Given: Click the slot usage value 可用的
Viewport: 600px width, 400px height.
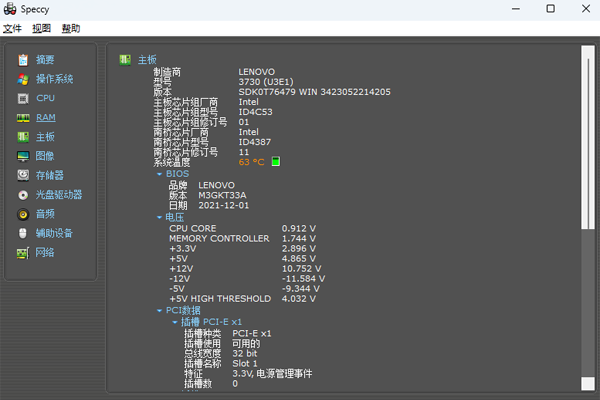Looking at the screenshot, I should (x=246, y=343).
